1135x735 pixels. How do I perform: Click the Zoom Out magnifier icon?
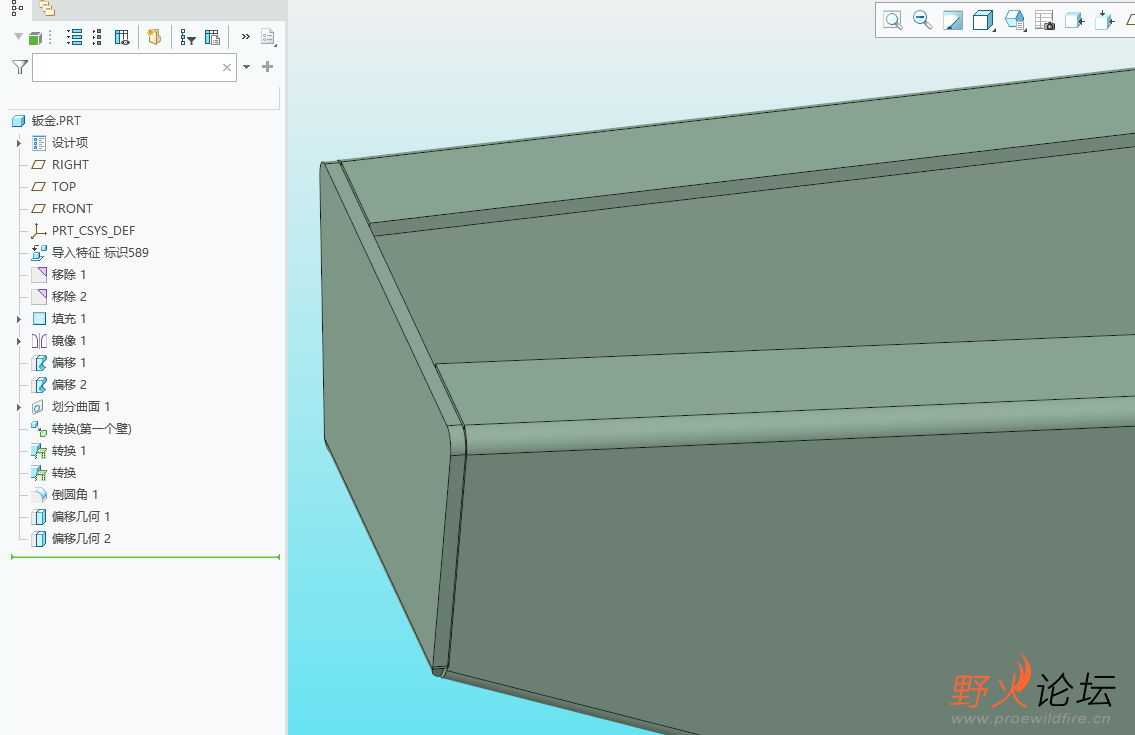pyautogui.click(x=922, y=20)
